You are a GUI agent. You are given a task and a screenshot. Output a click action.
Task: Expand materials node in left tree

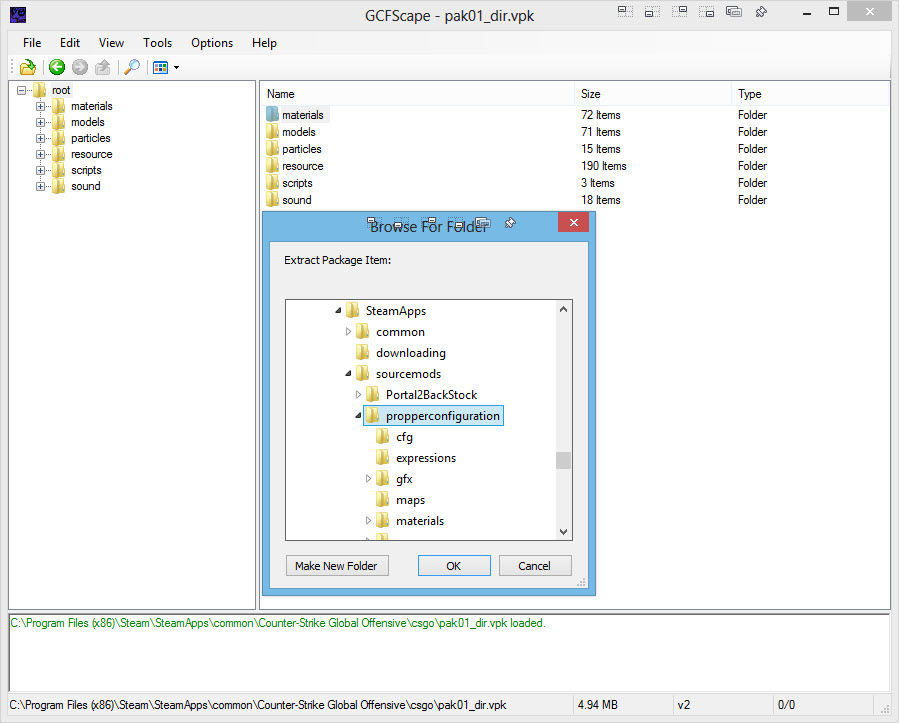pyautogui.click(x=40, y=106)
